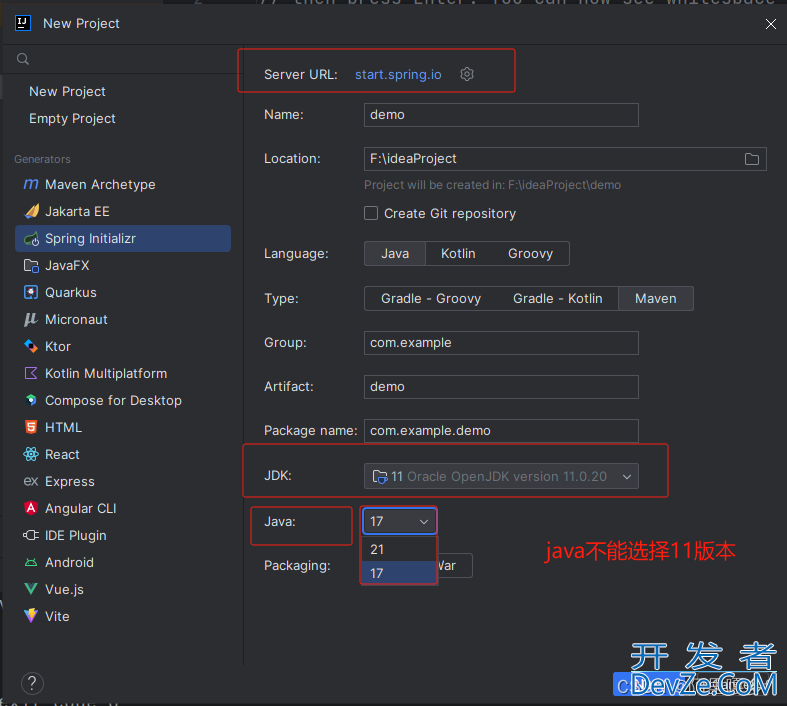Pick Java version 17 from list
This screenshot has width=787, height=706.
399,573
